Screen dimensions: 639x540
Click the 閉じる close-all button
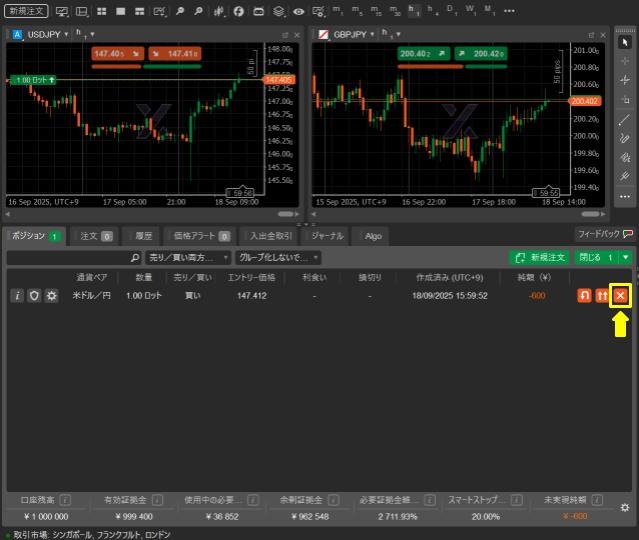click(596, 258)
